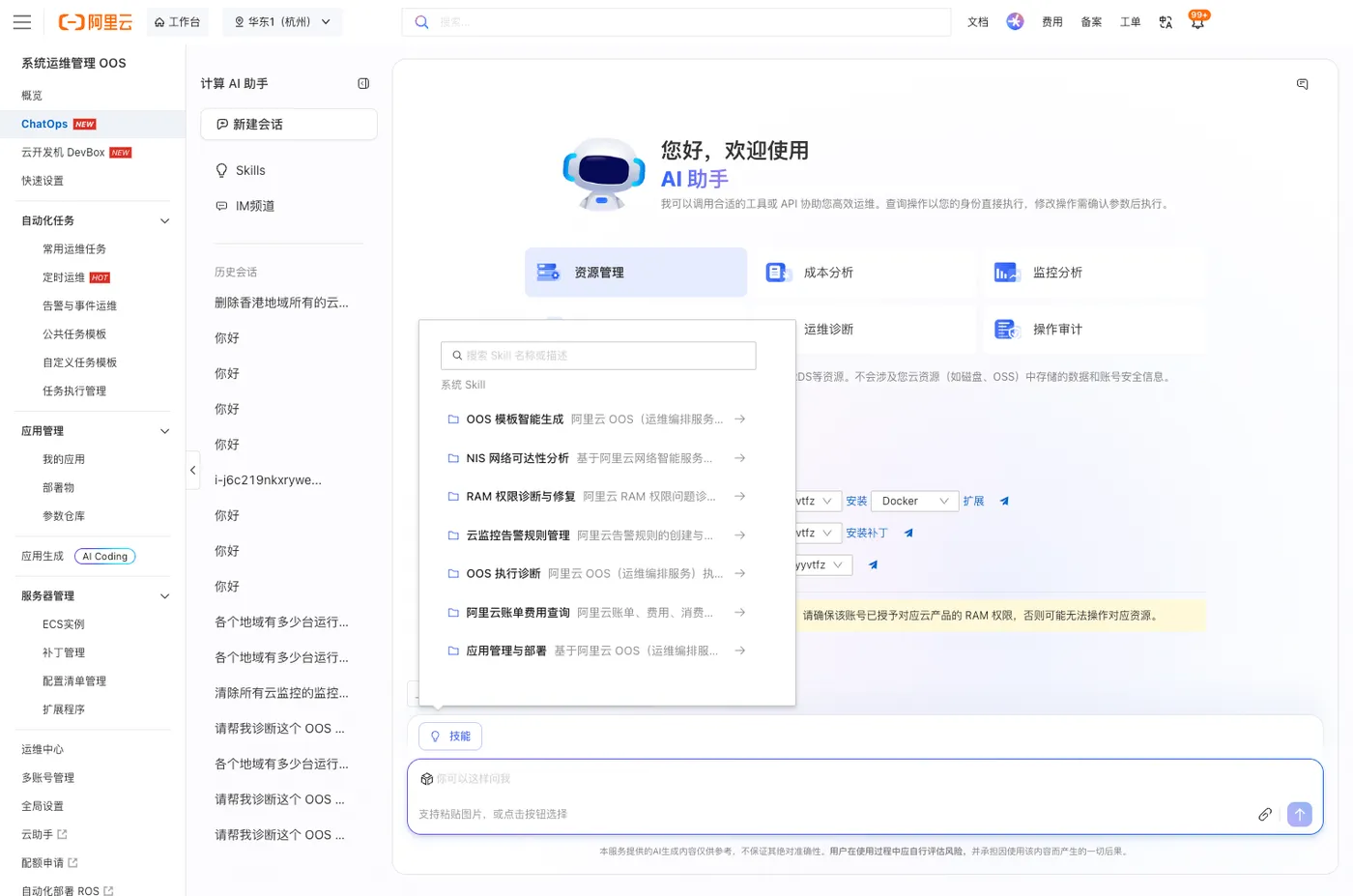Image resolution: width=1353 pixels, height=896 pixels.
Task: Open arrow for RAM 权限诊断与修复 skill
Action: 739,497
